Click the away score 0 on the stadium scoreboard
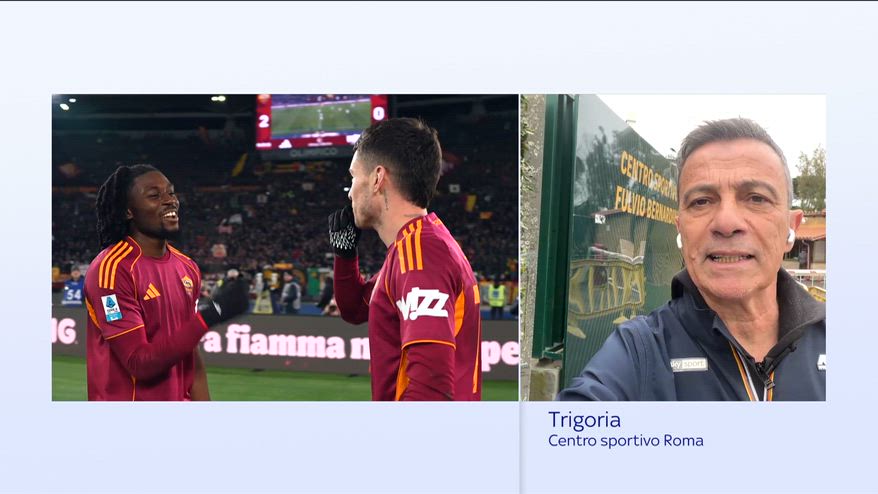Image resolution: width=878 pixels, height=494 pixels. [379, 114]
